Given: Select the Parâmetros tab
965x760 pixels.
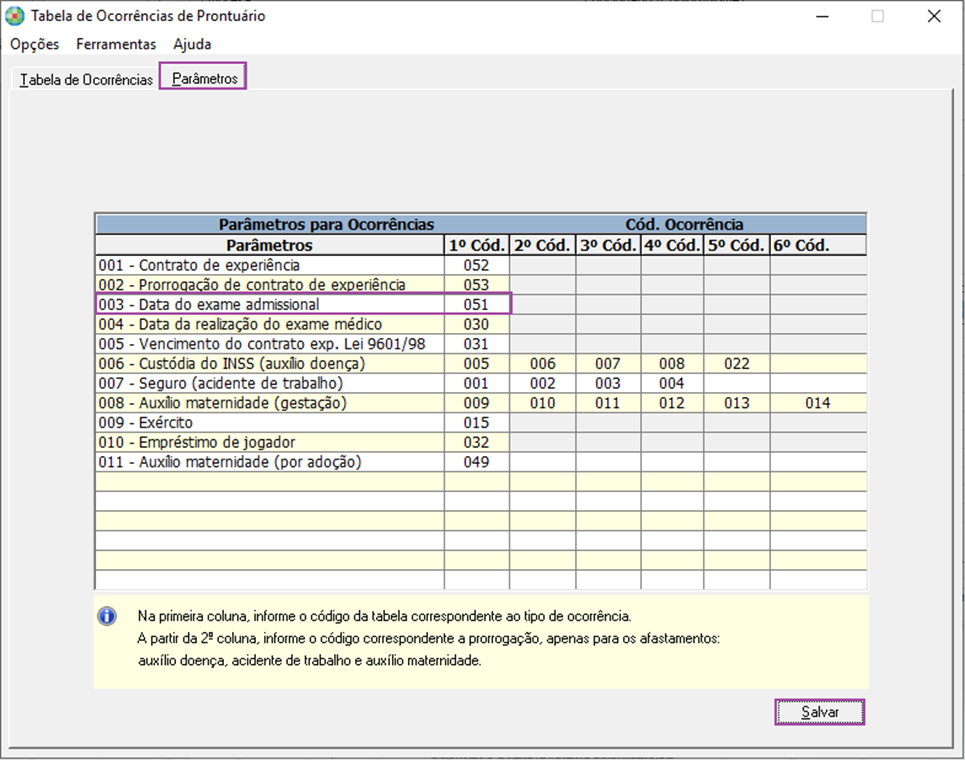Looking at the screenshot, I should pos(204,78).
